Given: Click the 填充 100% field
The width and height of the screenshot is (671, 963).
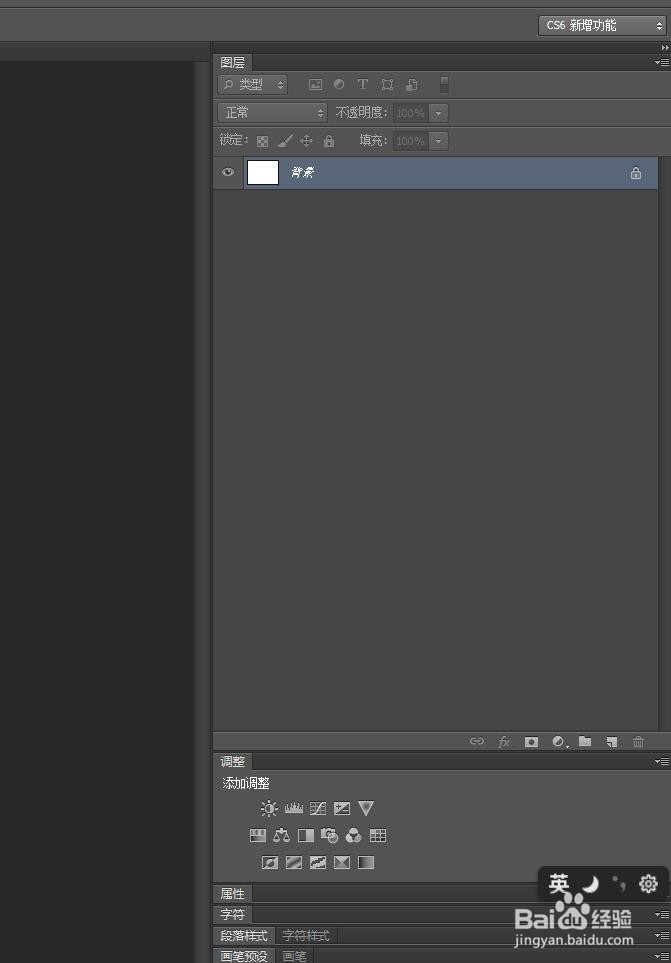Looking at the screenshot, I should pyautogui.click(x=411, y=141).
